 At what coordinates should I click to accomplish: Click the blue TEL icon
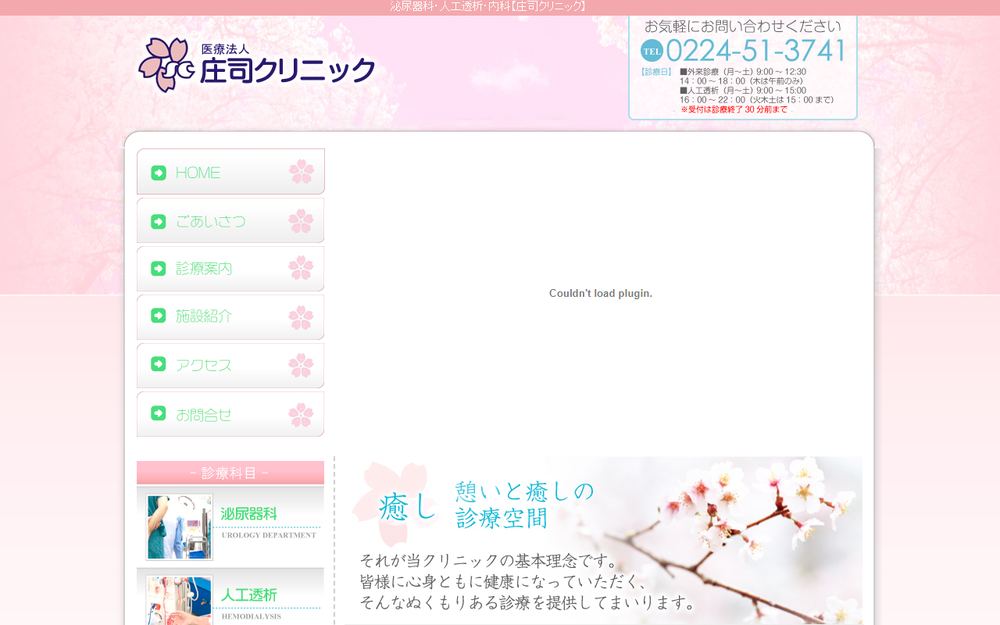(x=652, y=51)
